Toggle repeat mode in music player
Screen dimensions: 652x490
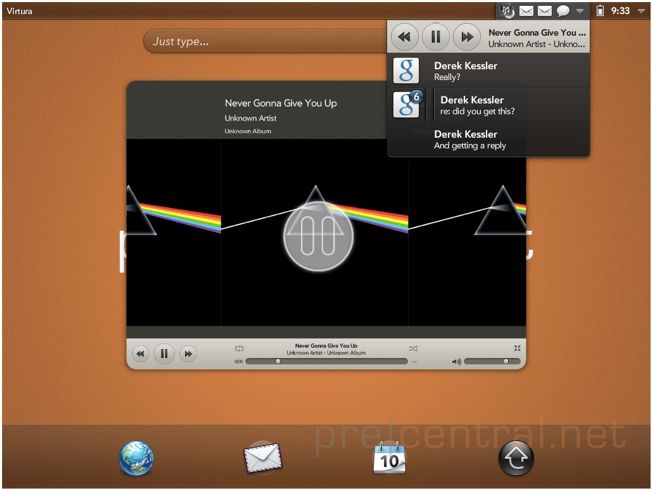click(239, 348)
